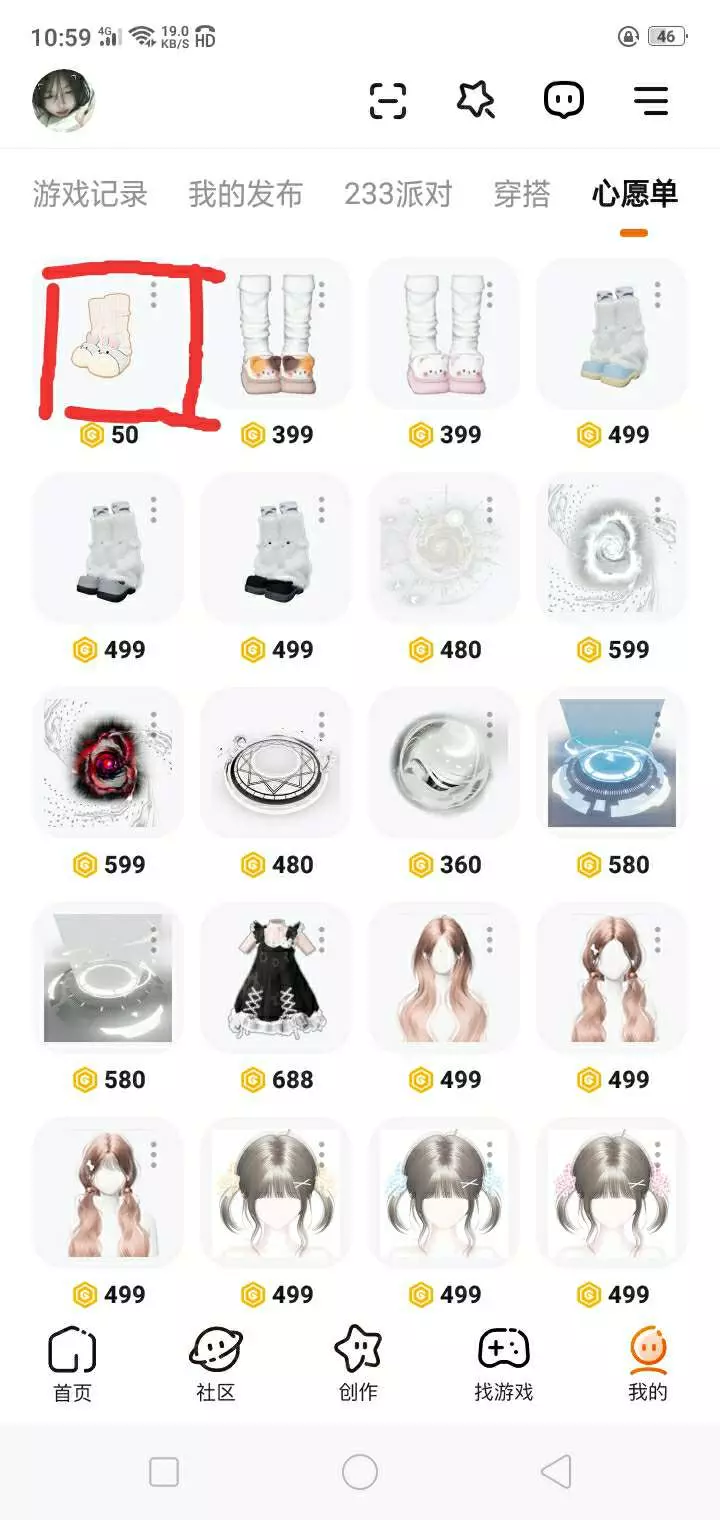
Task: Open 创作 creation star icon
Action: tap(359, 1364)
